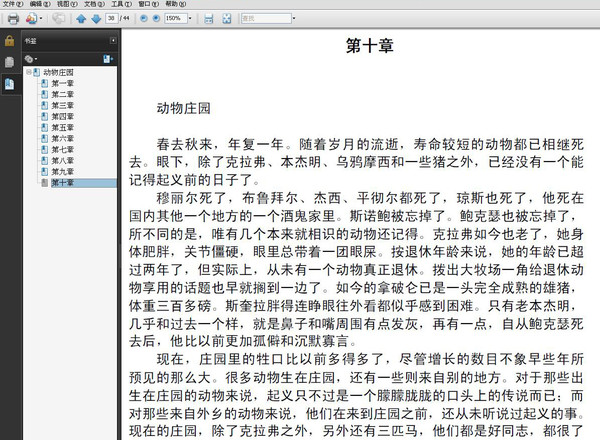The height and width of the screenshot is (440, 600).
Task: Go to next page with down arrow
Action: pyautogui.click(x=96, y=18)
